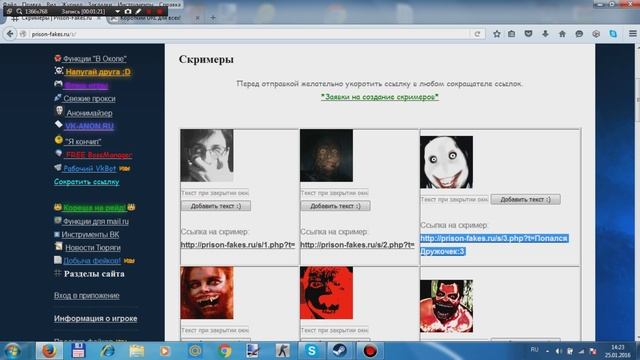This screenshot has width=640, height=360.
Task: Open the Windows Start menu
Action: click(x=12, y=351)
